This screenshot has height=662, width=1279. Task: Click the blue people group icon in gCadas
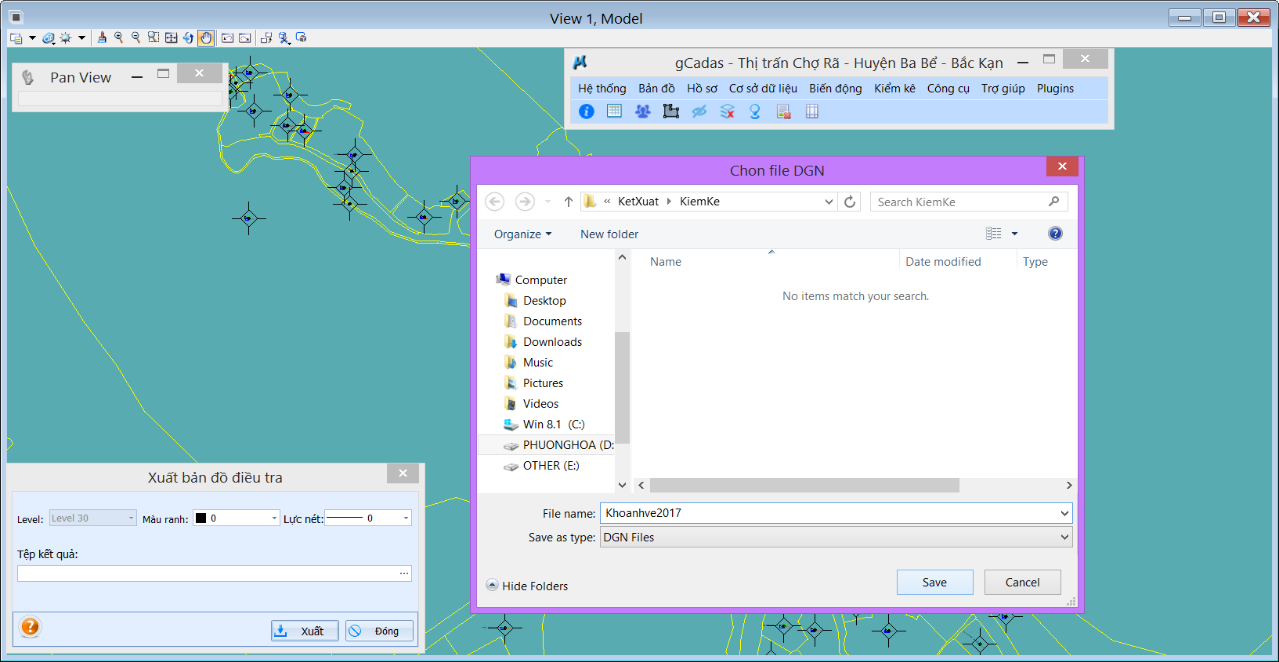click(642, 111)
